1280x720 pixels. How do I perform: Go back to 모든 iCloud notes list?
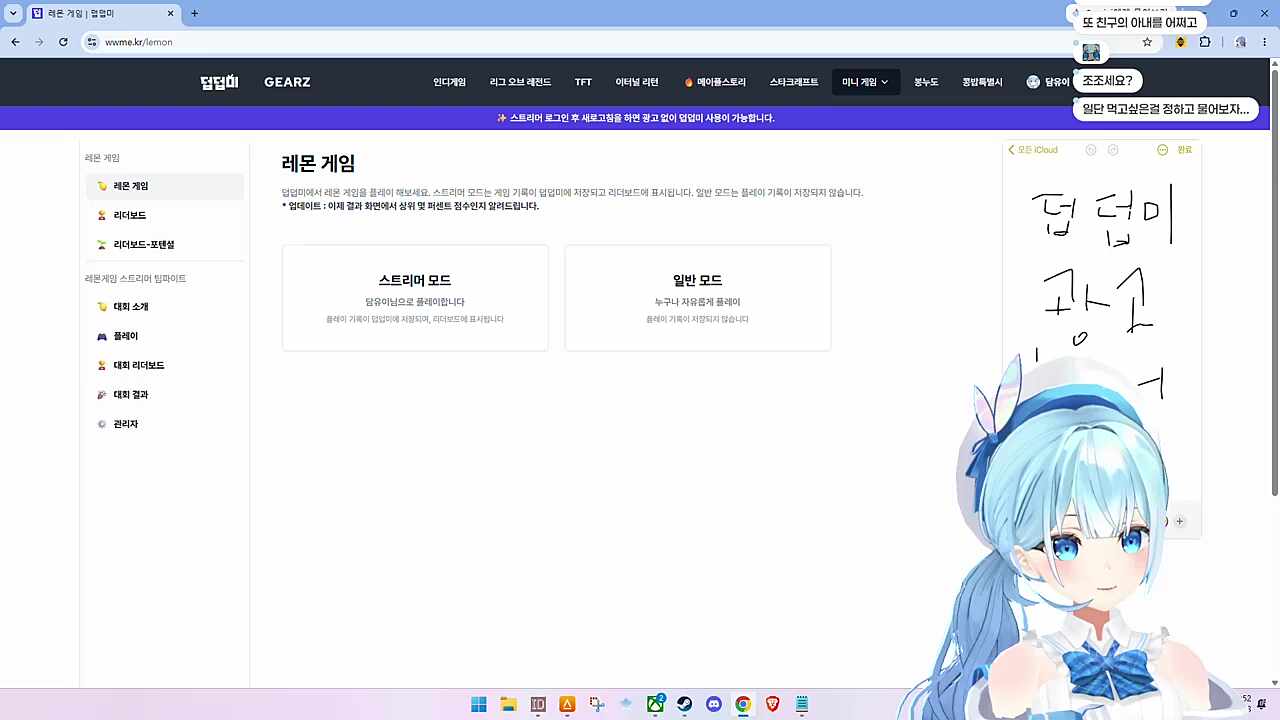[1033, 150]
